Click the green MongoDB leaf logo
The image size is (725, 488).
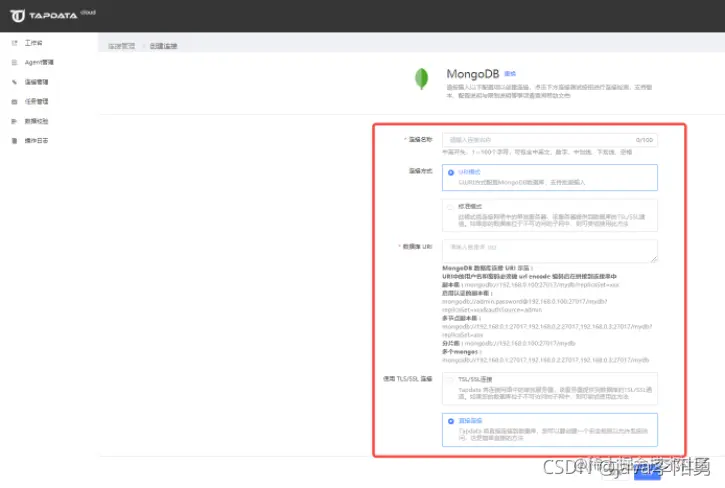[421, 79]
